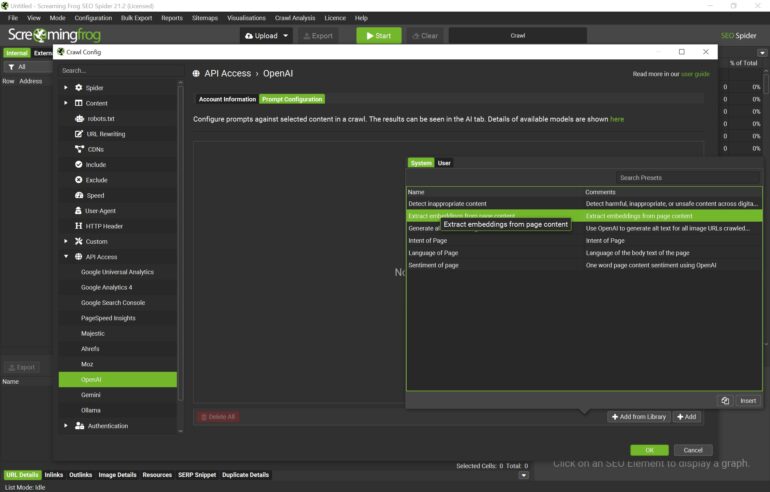This screenshot has width=770, height=492.
Task: Select the Prompt Configuration tab
Action: point(292,99)
